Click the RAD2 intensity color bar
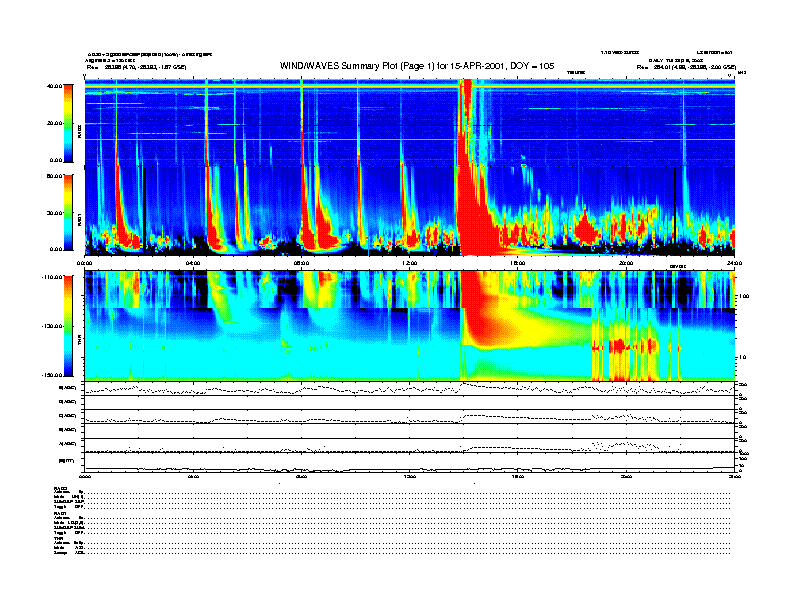The width and height of the screenshot is (792, 612). click(68, 123)
